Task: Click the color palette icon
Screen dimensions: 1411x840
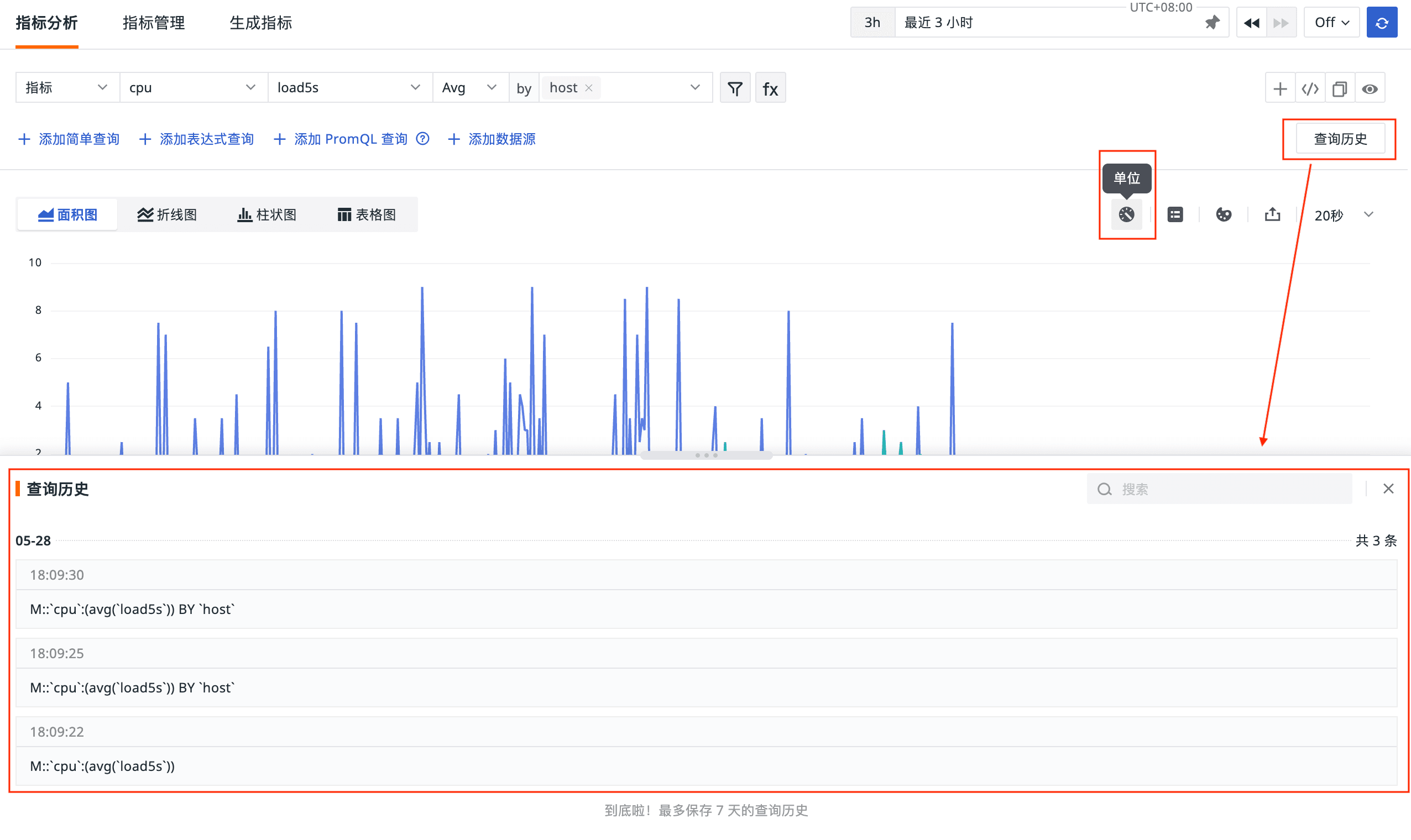Action: [1224, 214]
